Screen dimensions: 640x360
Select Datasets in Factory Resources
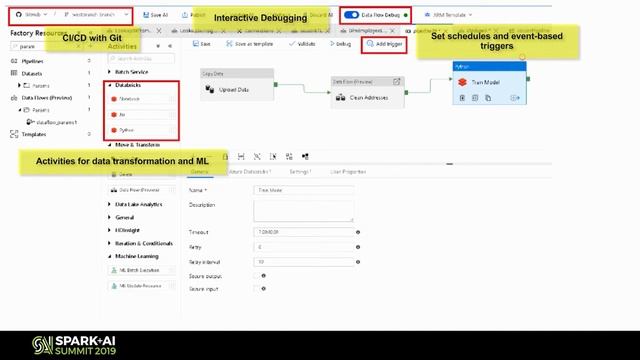click(32, 73)
